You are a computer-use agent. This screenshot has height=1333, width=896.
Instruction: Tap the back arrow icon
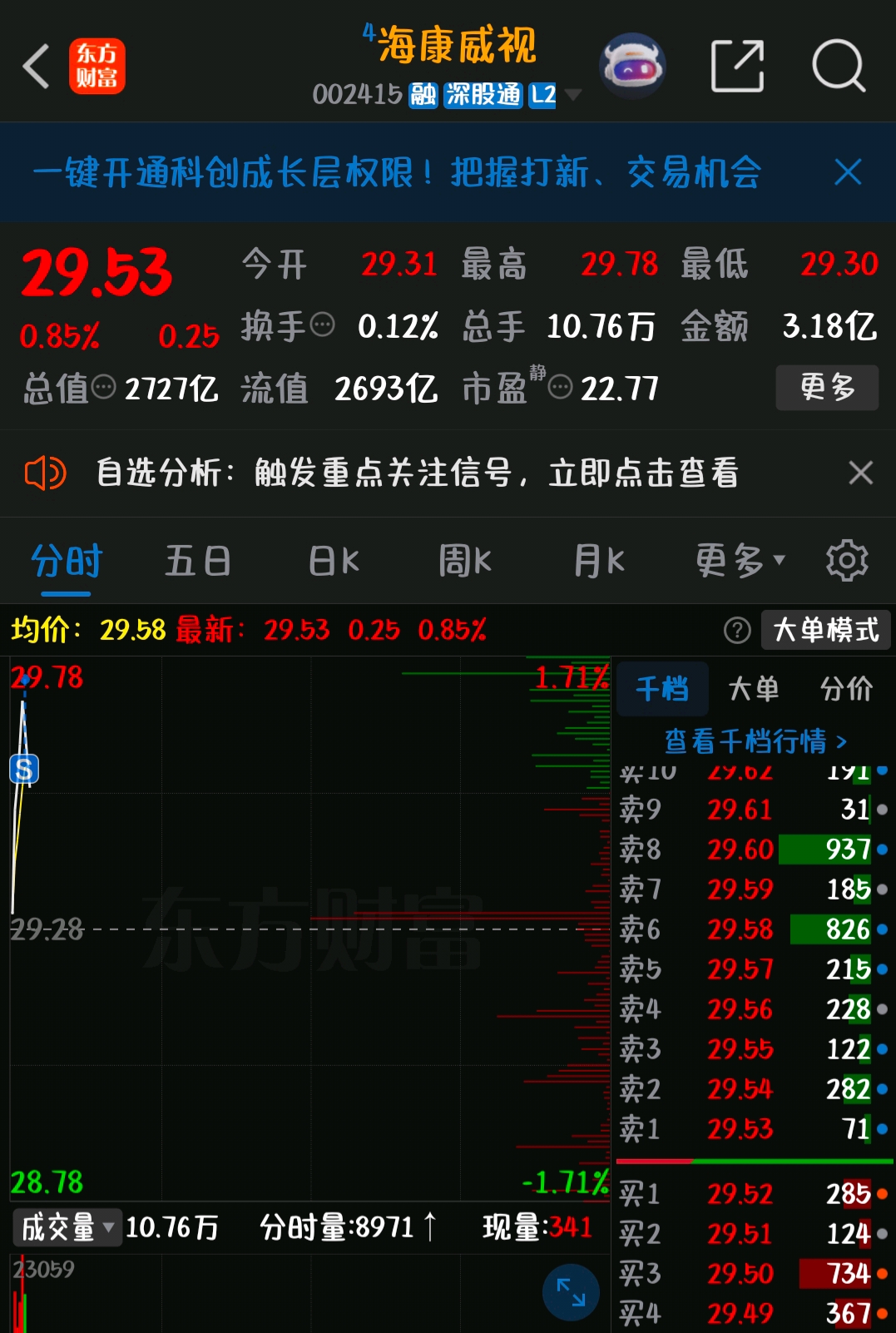point(37,66)
